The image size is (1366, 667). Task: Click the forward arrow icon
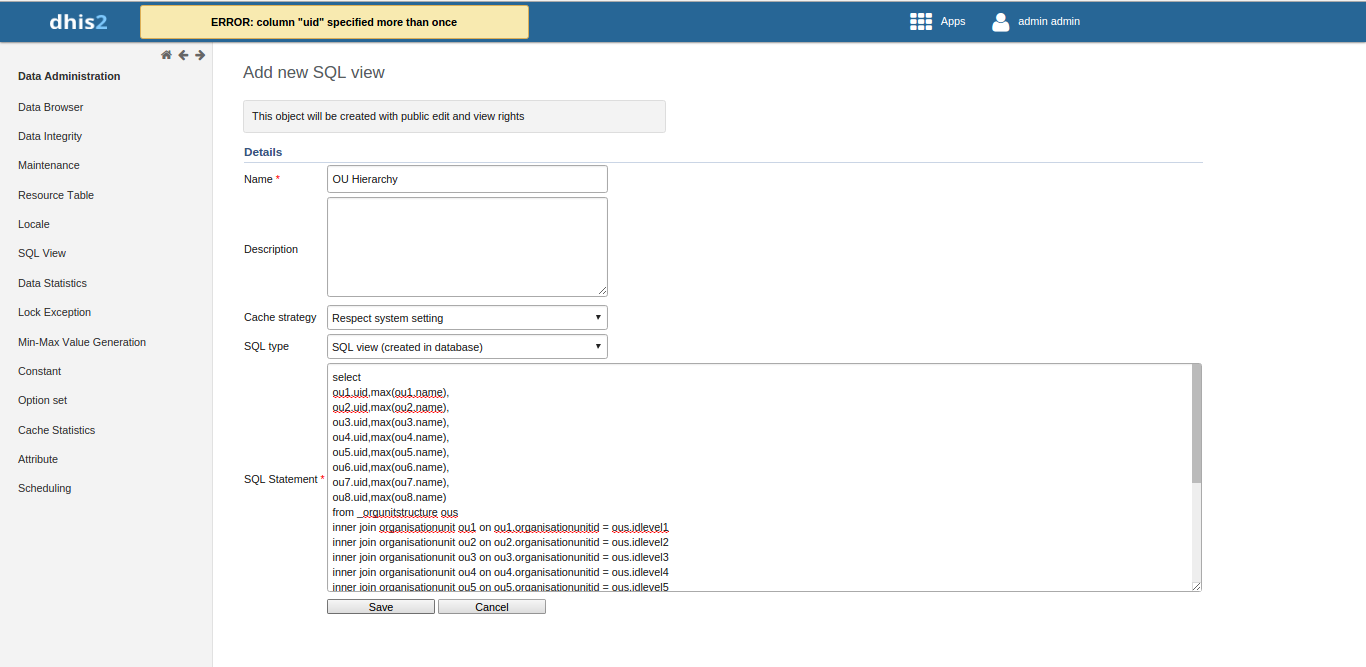click(x=200, y=55)
